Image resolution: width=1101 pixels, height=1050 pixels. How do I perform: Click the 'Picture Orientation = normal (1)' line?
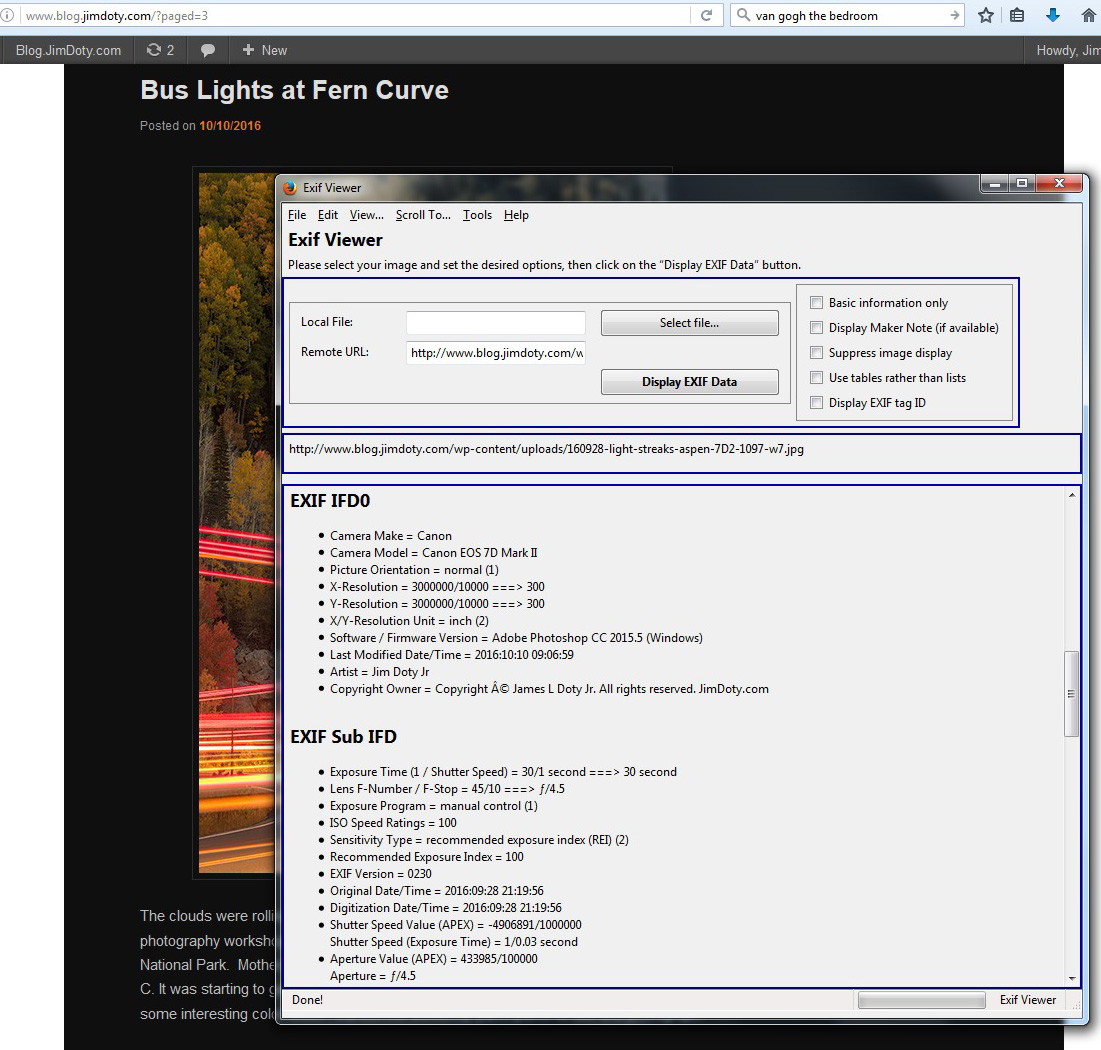click(414, 570)
